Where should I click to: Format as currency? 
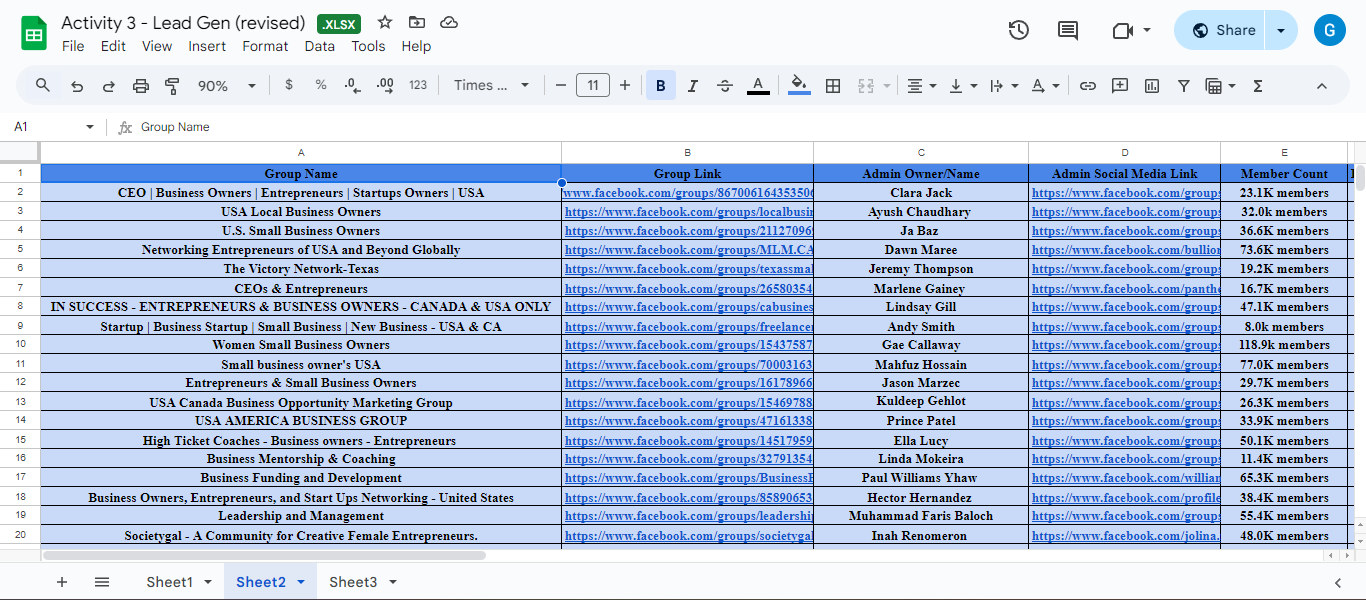tap(289, 85)
